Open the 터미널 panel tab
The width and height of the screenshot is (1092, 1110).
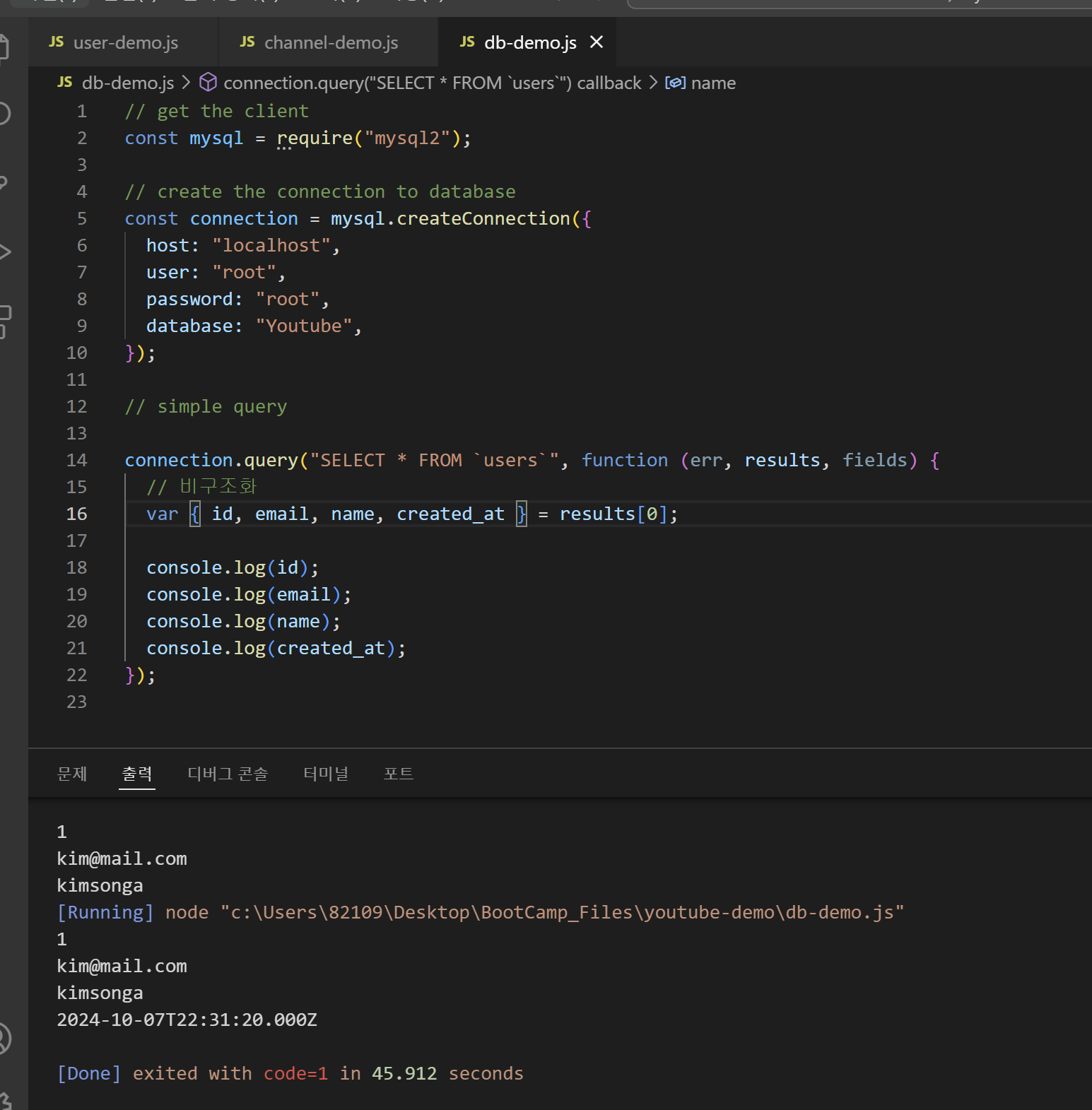(x=326, y=774)
